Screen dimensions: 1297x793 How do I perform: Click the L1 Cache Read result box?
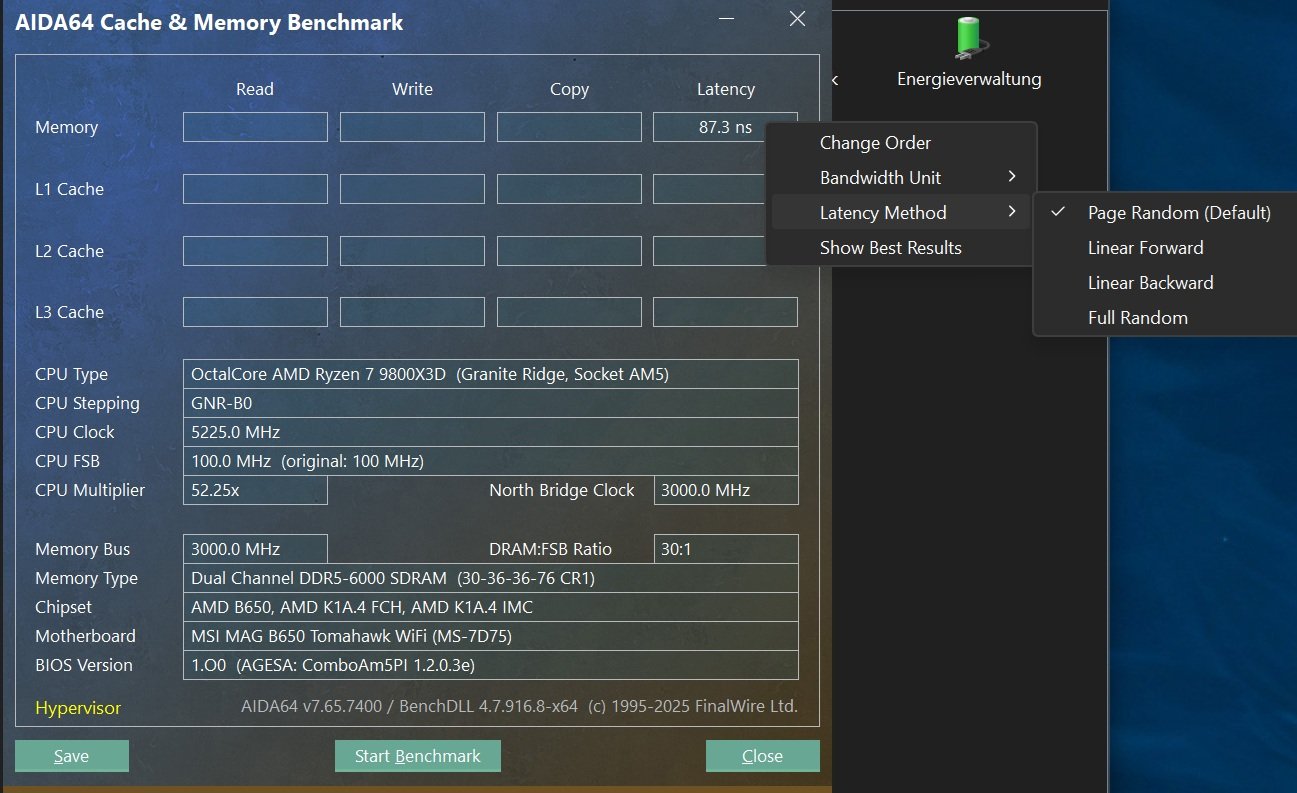click(x=255, y=189)
